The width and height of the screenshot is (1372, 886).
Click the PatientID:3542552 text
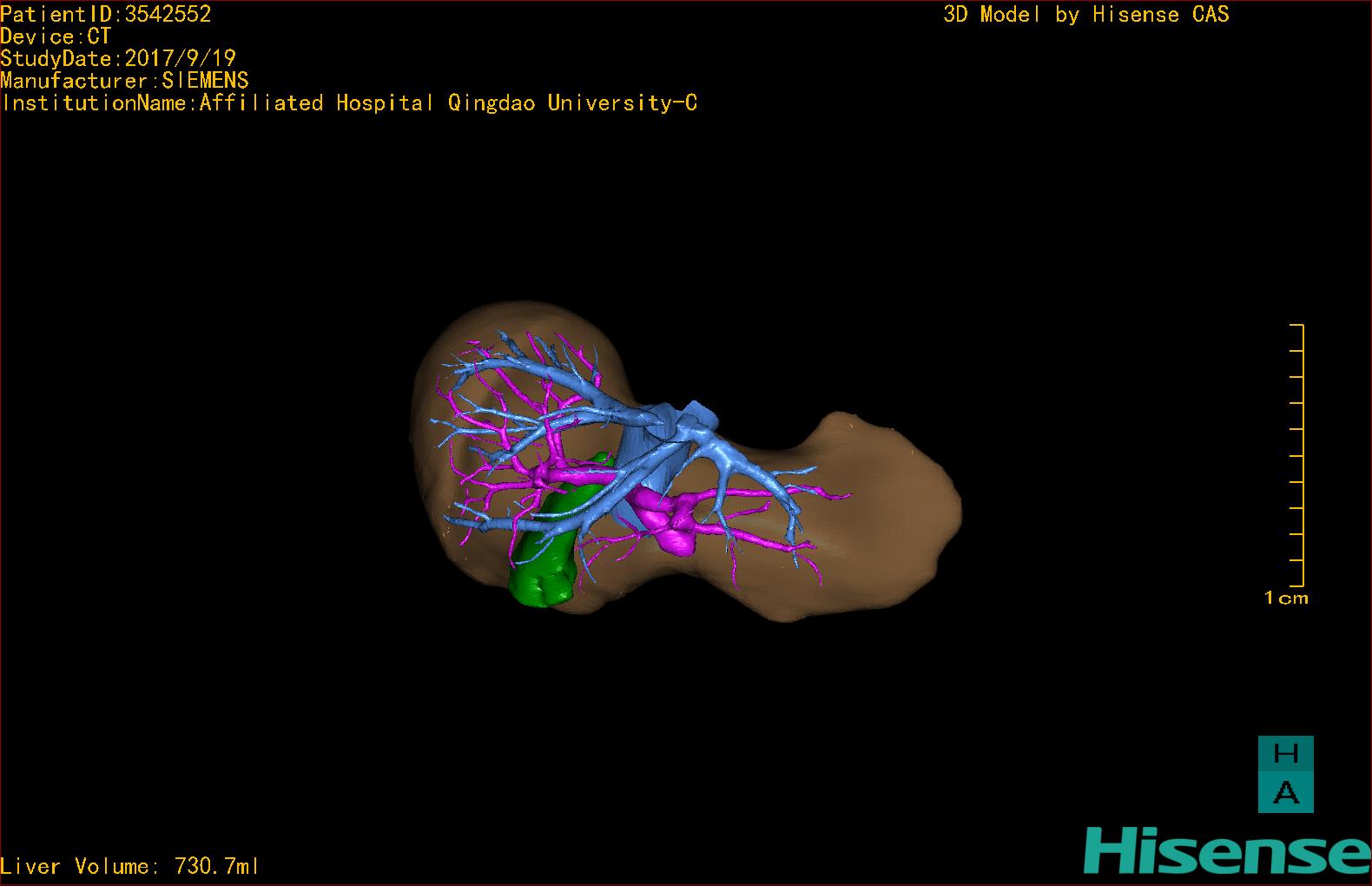(106, 14)
